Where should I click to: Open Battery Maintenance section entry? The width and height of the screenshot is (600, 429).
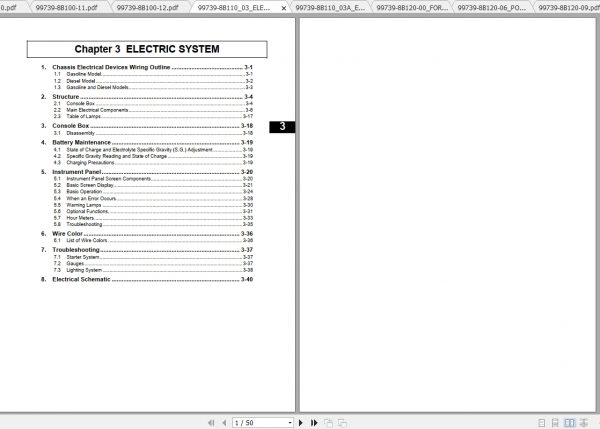[147, 142]
